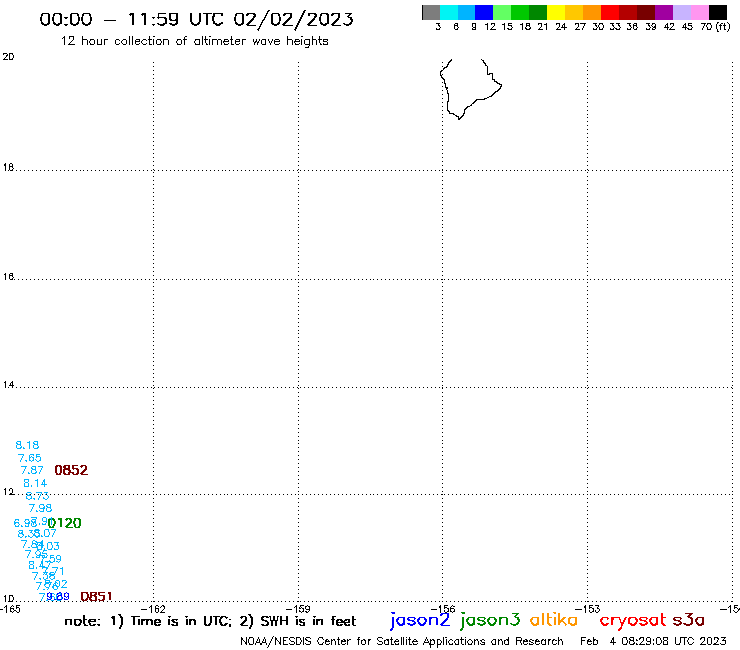Click the wave height value '8.73'
The height and width of the screenshot is (650, 740).
coord(37,496)
